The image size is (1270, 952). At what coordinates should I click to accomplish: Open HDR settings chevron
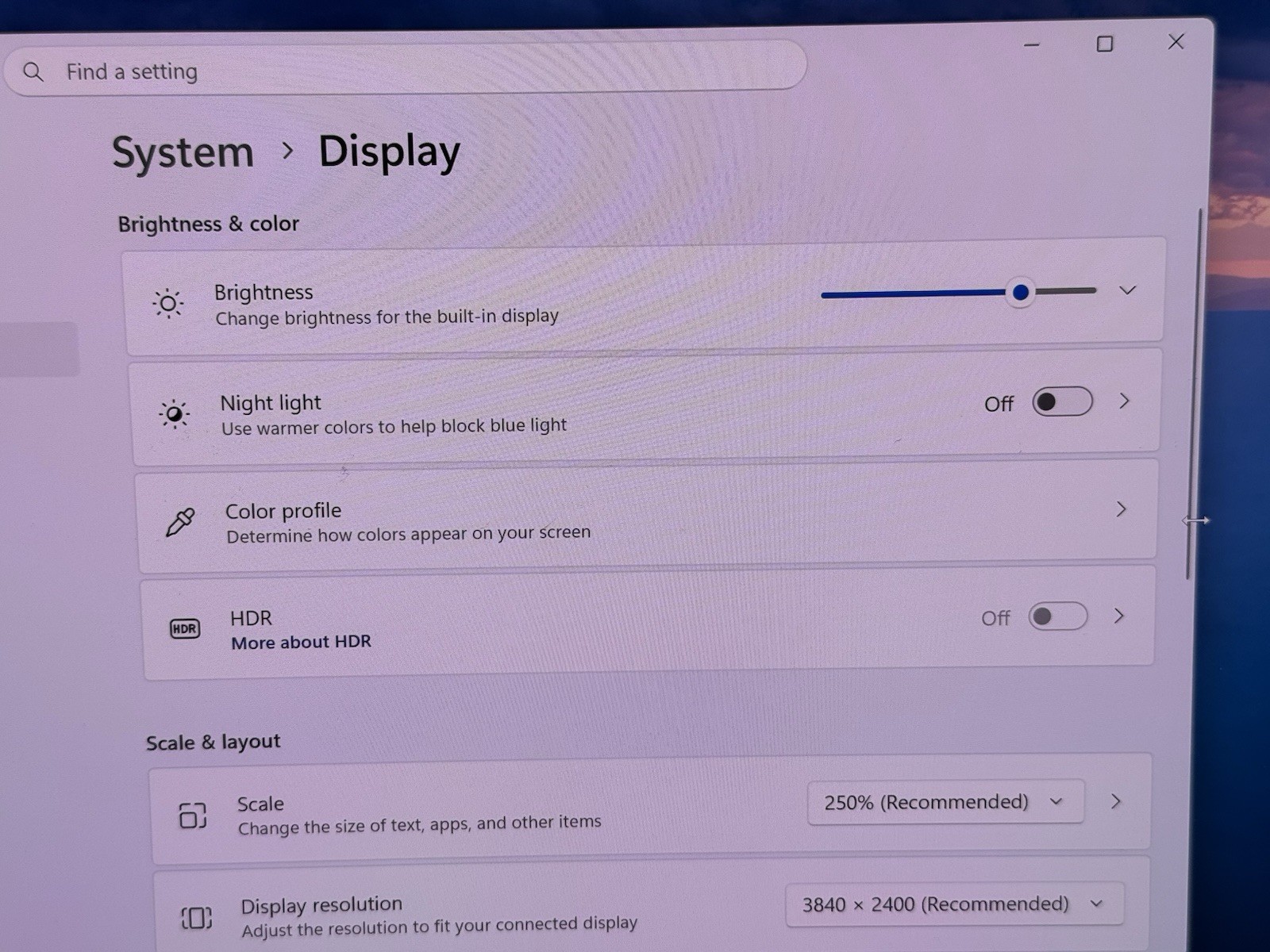1118,616
